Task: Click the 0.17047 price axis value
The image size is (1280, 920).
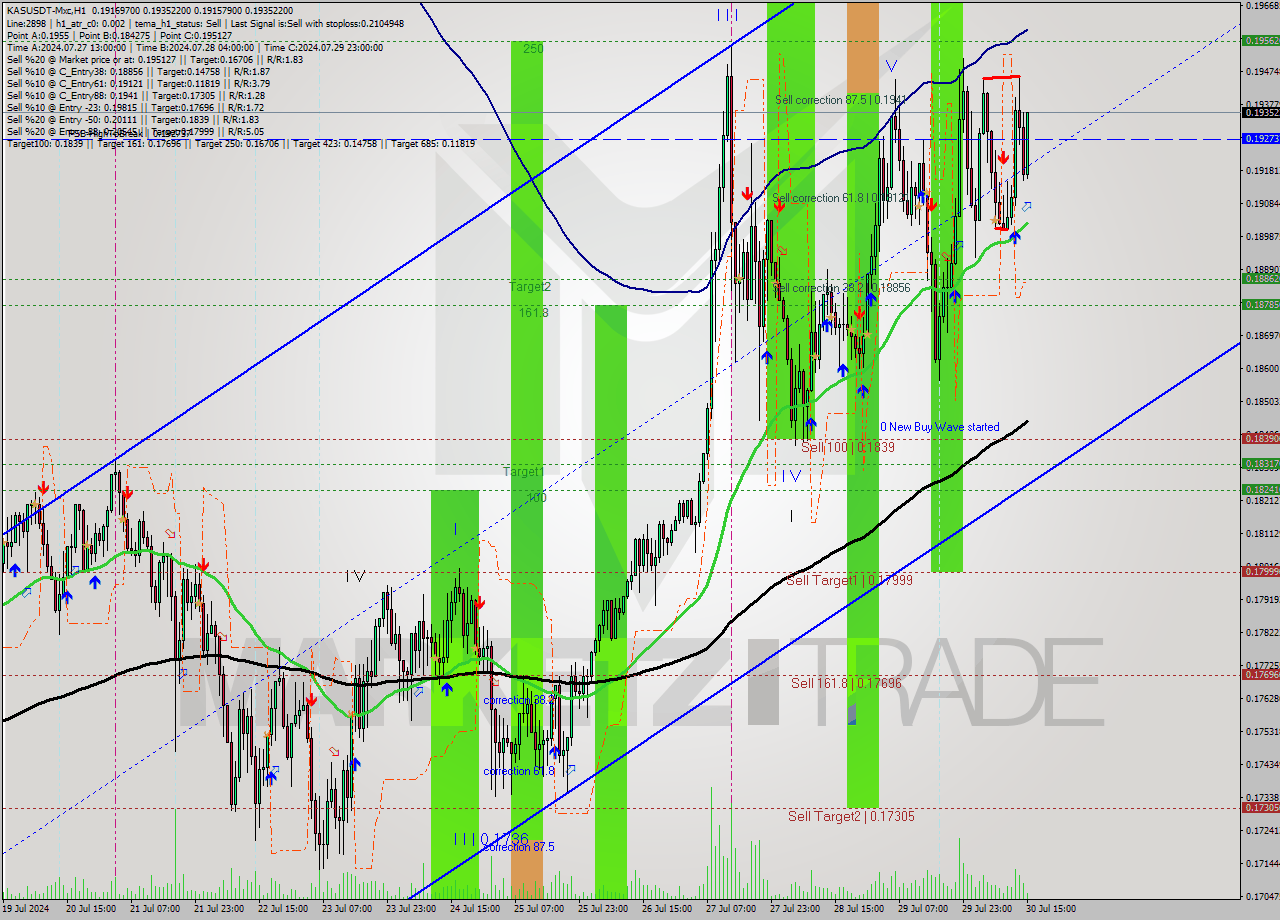Action: pos(1262,896)
